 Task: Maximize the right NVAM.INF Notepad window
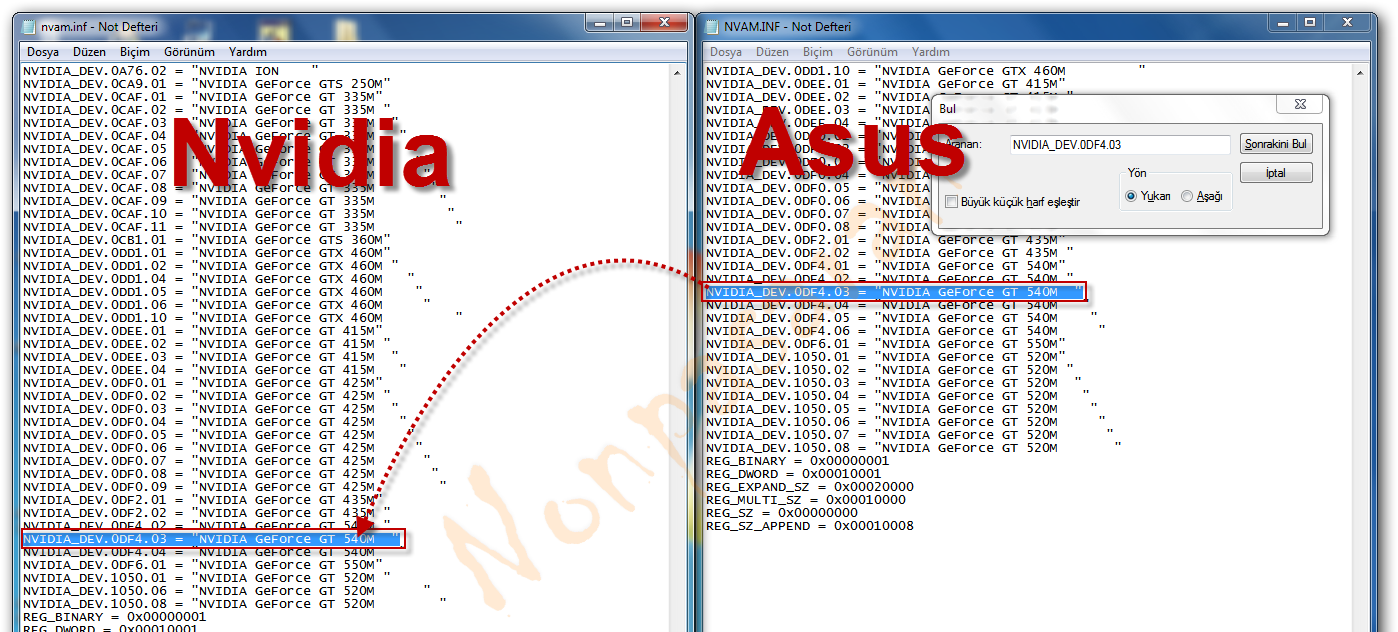click(1310, 22)
